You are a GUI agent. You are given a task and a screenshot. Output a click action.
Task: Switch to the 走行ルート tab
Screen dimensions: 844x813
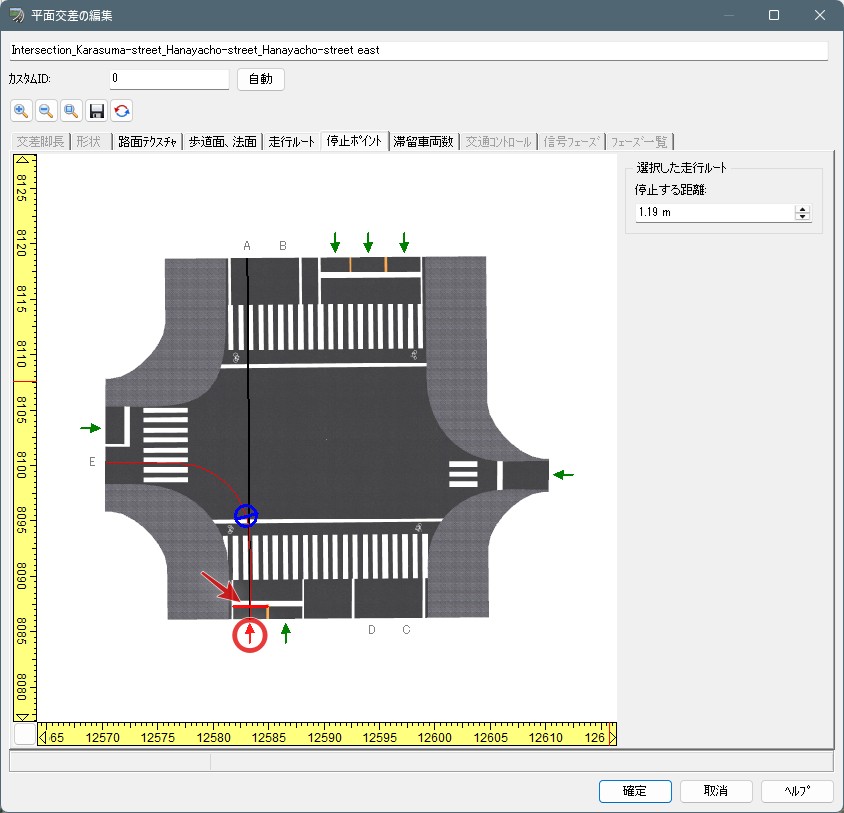point(292,142)
